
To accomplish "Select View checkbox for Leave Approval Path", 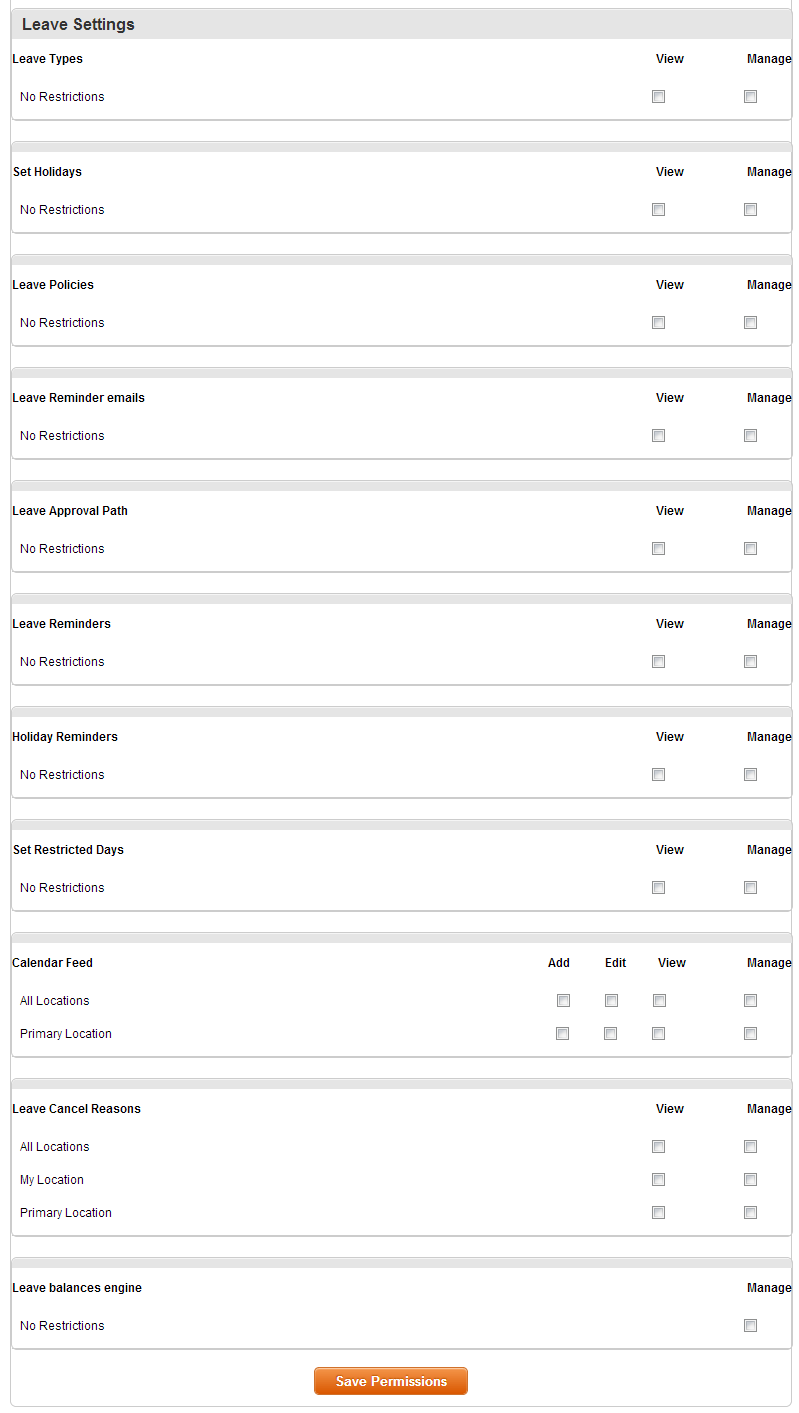I will [658, 549].
